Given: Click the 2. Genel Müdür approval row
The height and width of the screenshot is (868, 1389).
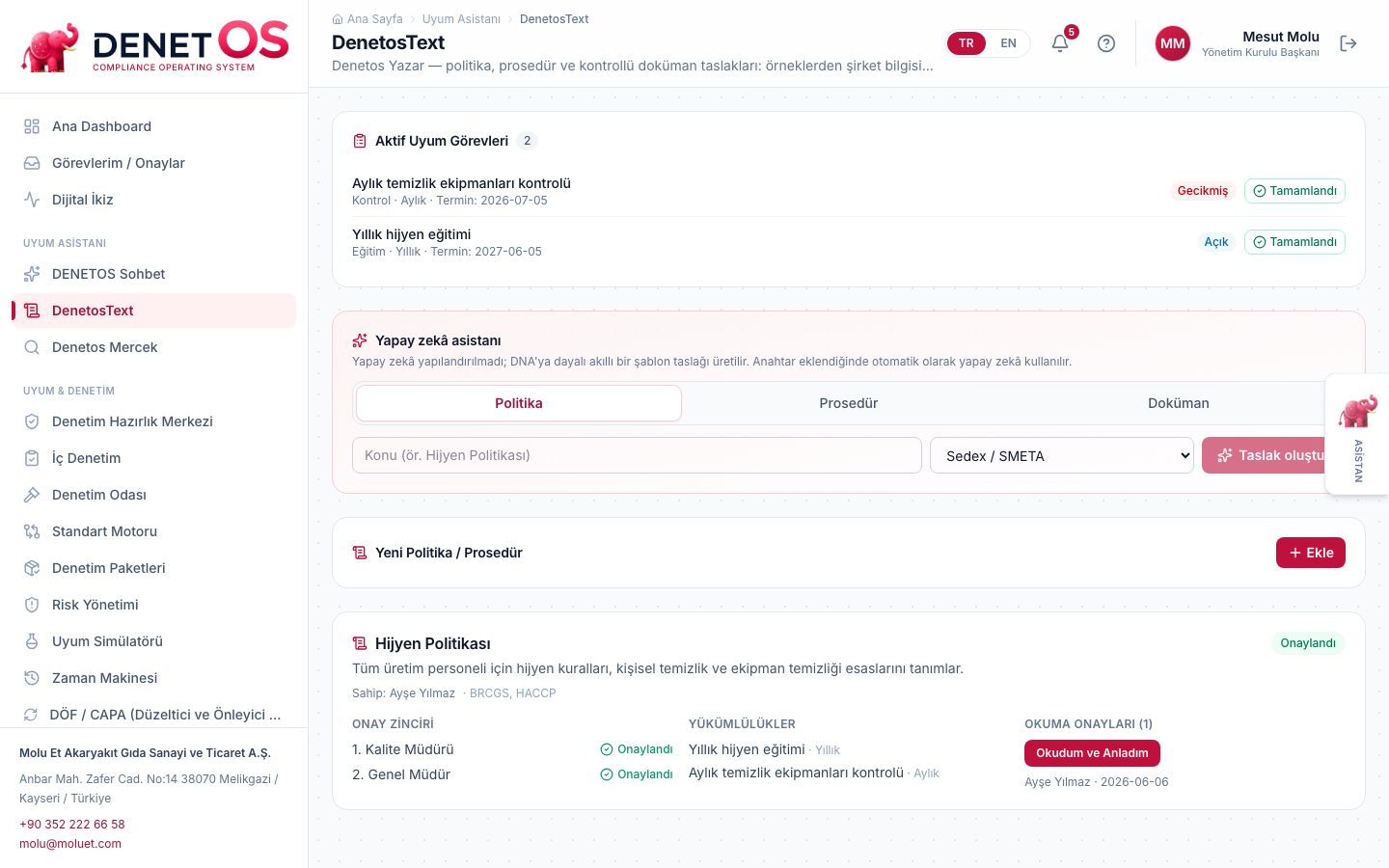Looking at the screenshot, I should coord(512,774).
